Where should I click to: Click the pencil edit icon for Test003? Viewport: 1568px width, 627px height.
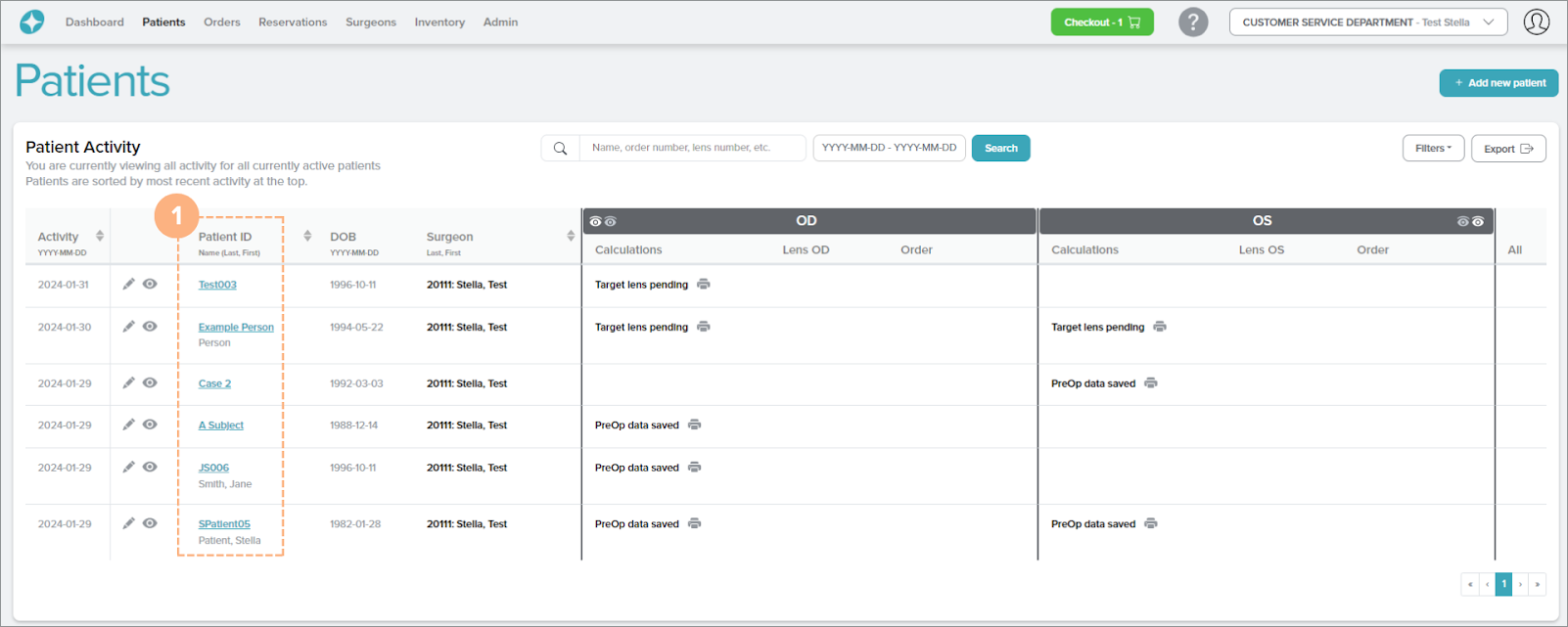coord(128,285)
